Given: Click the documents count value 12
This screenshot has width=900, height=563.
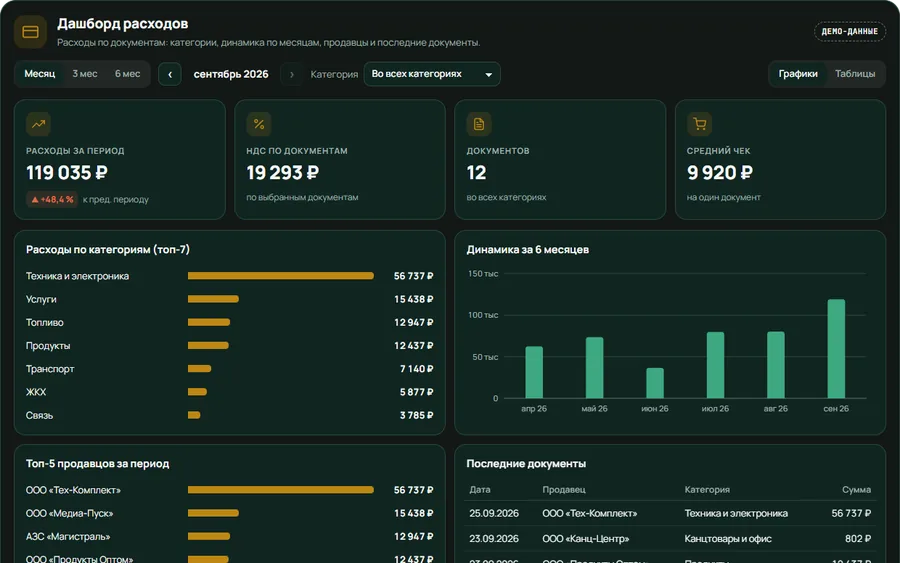Looking at the screenshot, I should pyautogui.click(x=476, y=173).
